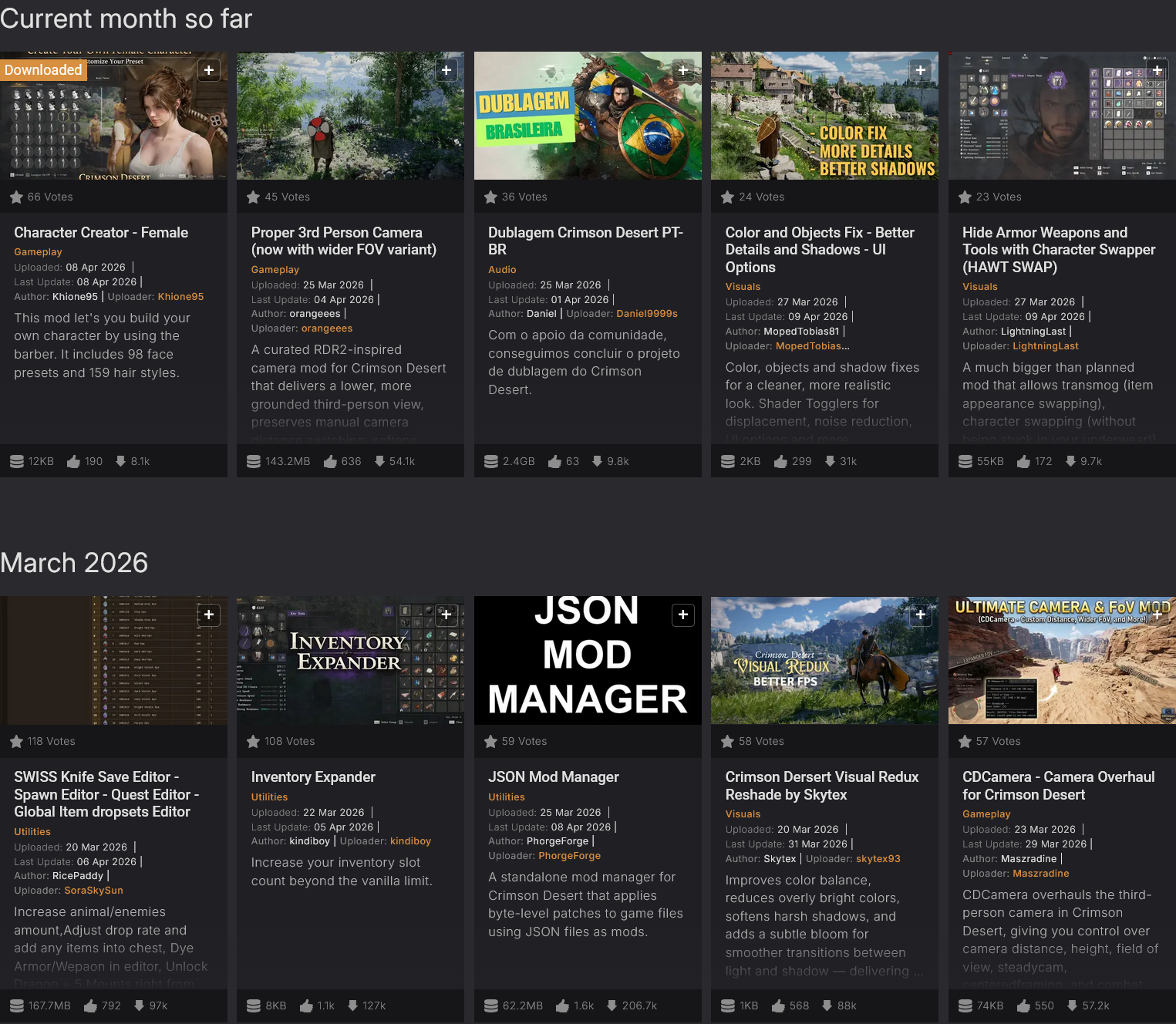Open JSON Mod Manager thumbnail image
The height and width of the screenshot is (1024, 1176).
(x=588, y=660)
